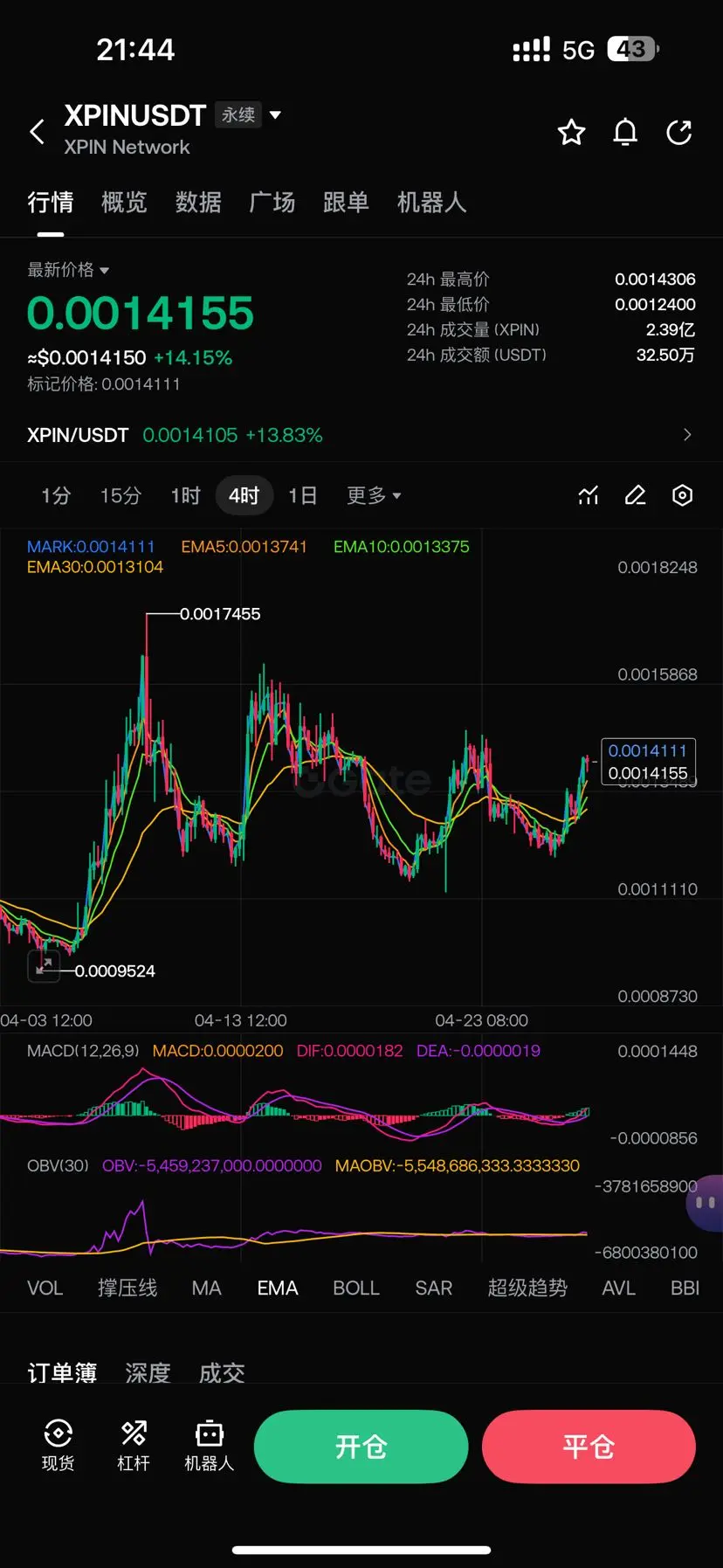Select 15分 timeframe
723x1568 pixels.
pos(120,495)
